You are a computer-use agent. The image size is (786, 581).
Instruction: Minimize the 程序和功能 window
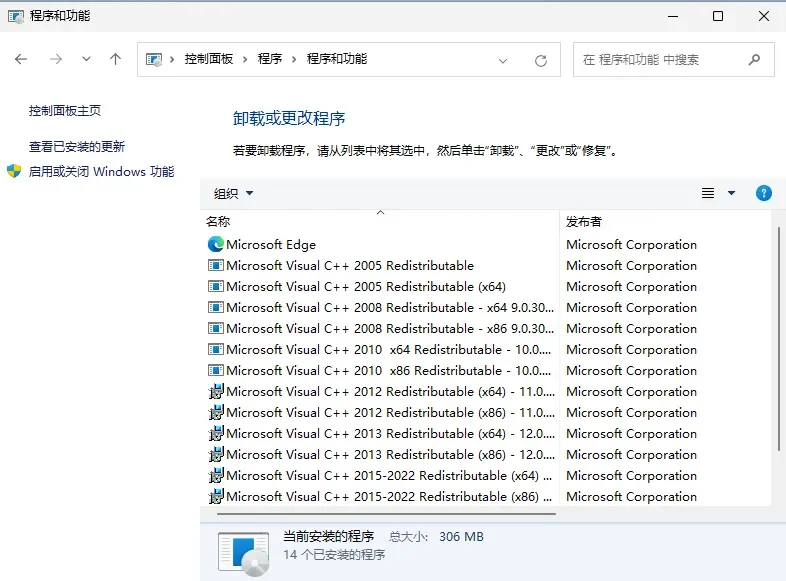click(673, 16)
